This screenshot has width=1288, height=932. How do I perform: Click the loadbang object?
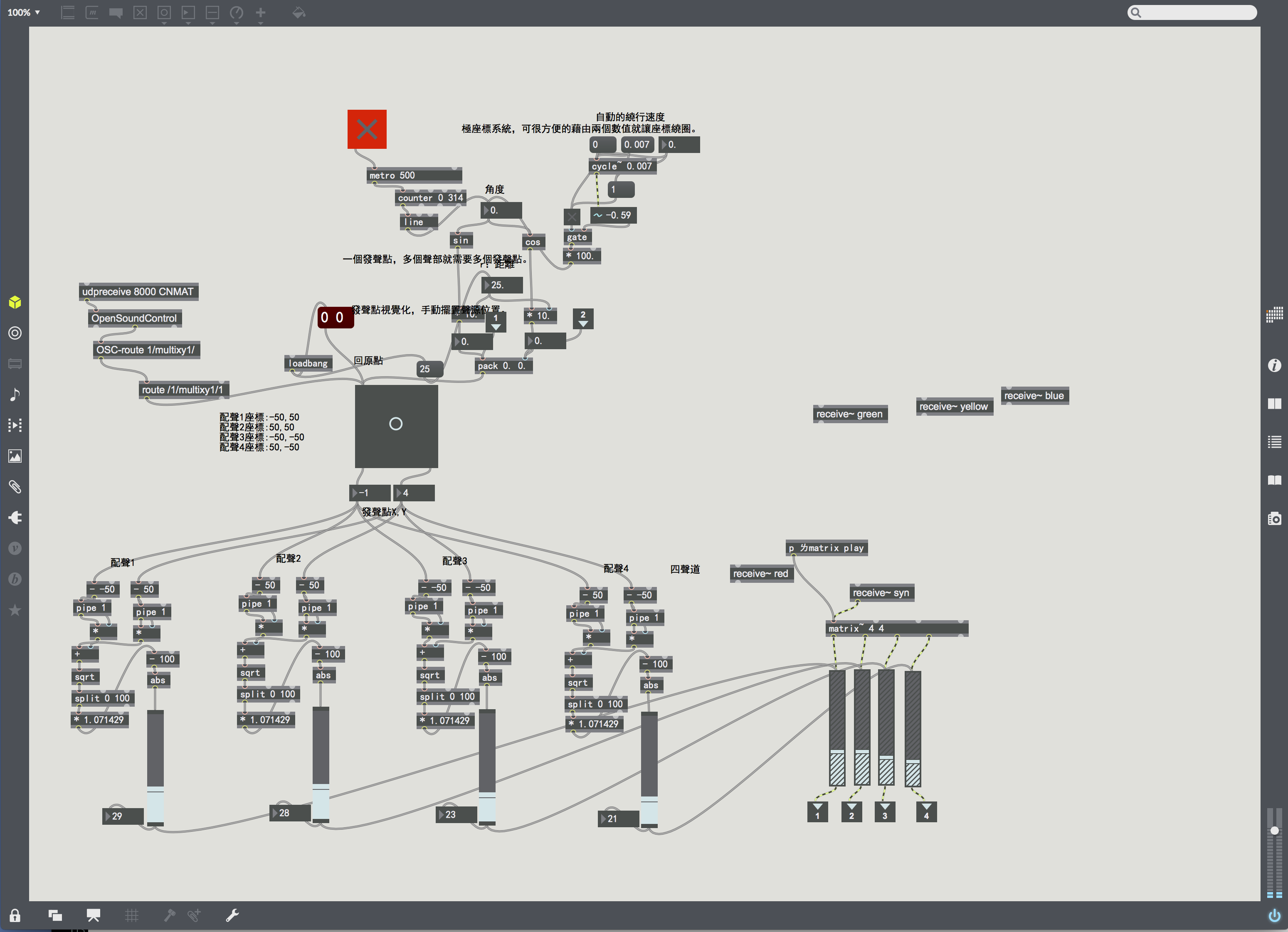tap(308, 363)
